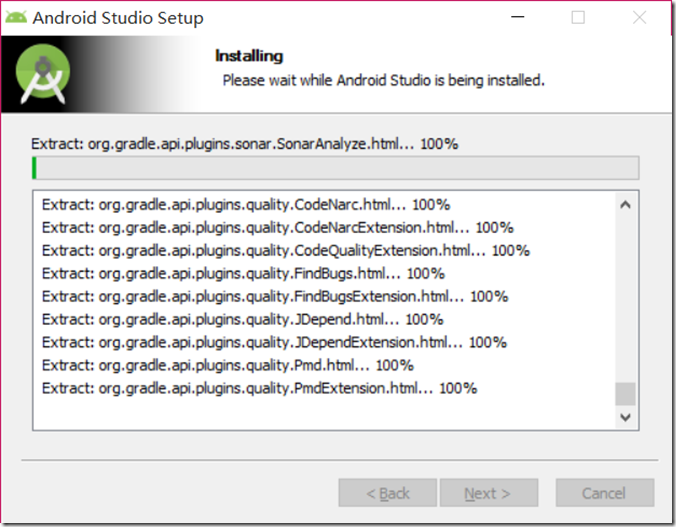Click the scroll down arrow in the log list

(x=625, y=415)
